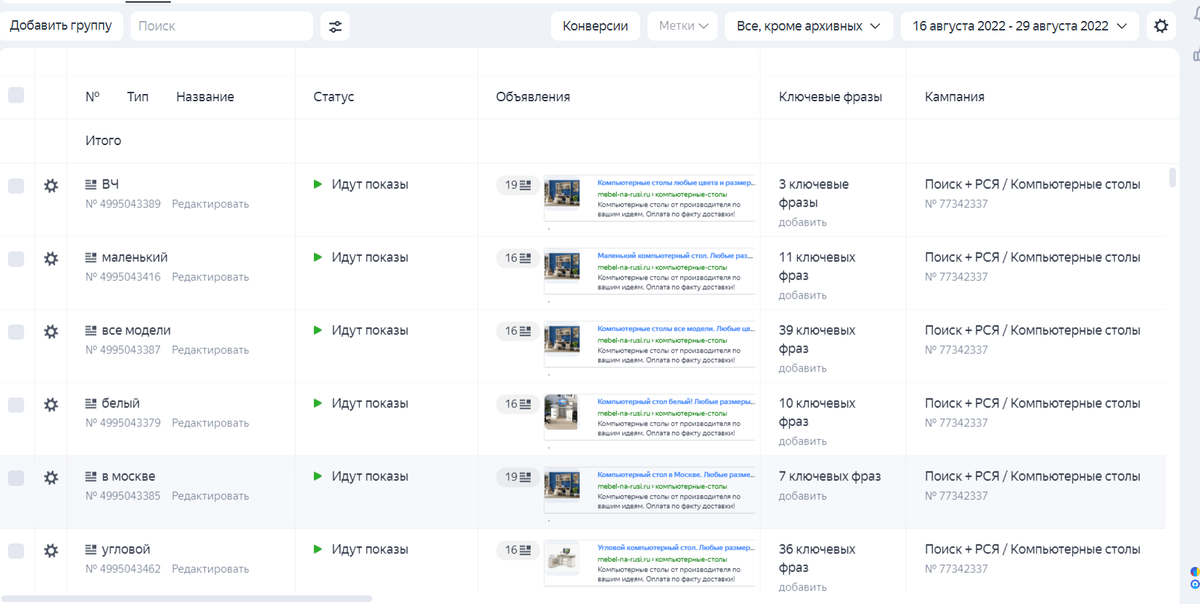
Task: Click Конверсии button
Action: [596, 26]
